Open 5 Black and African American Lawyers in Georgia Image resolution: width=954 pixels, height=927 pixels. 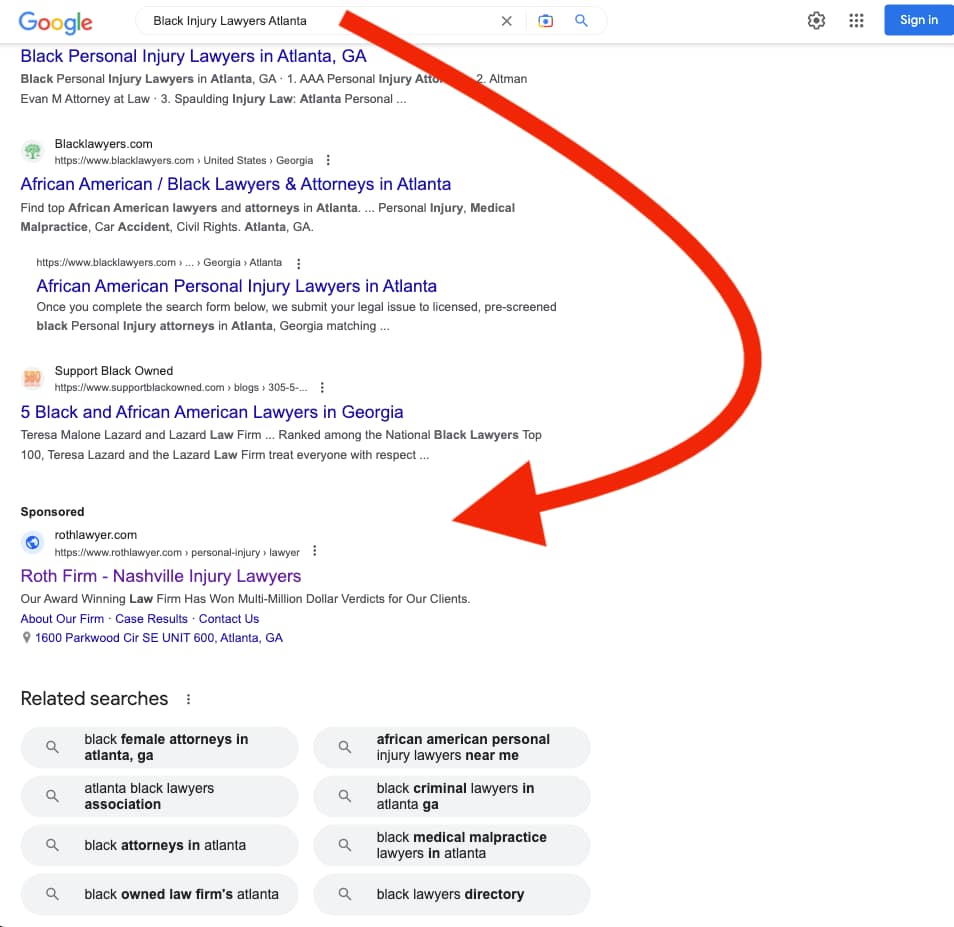click(212, 412)
